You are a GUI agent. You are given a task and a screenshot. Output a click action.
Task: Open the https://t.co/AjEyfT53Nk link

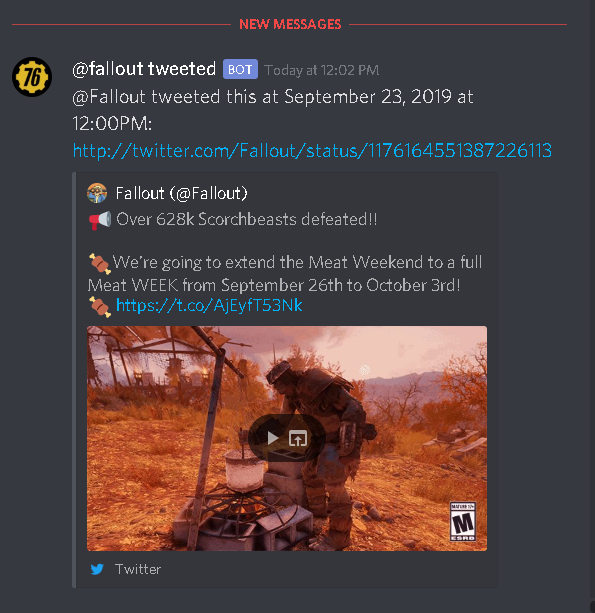coord(209,305)
